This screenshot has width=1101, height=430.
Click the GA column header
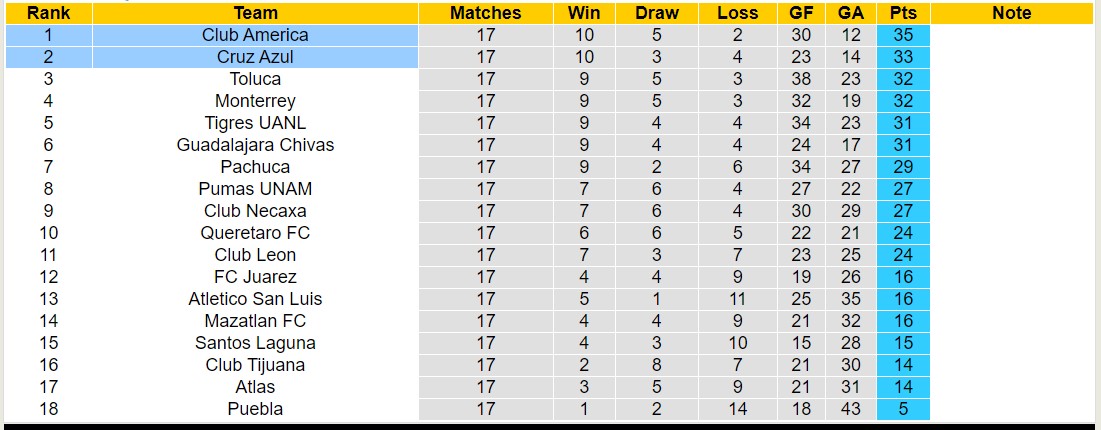851,13
